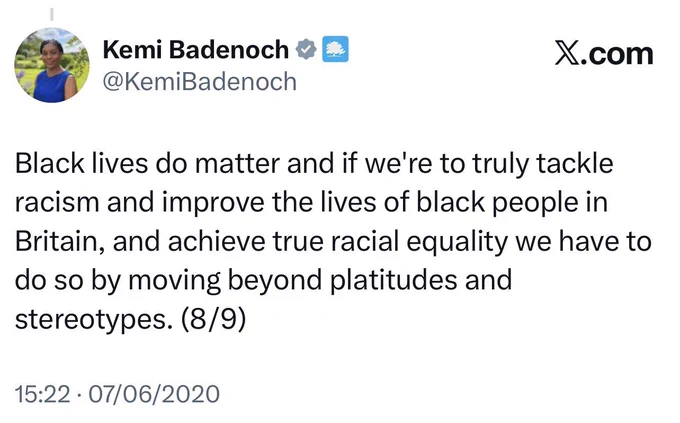Click the 15:22 timestamp

pos(42,394)
